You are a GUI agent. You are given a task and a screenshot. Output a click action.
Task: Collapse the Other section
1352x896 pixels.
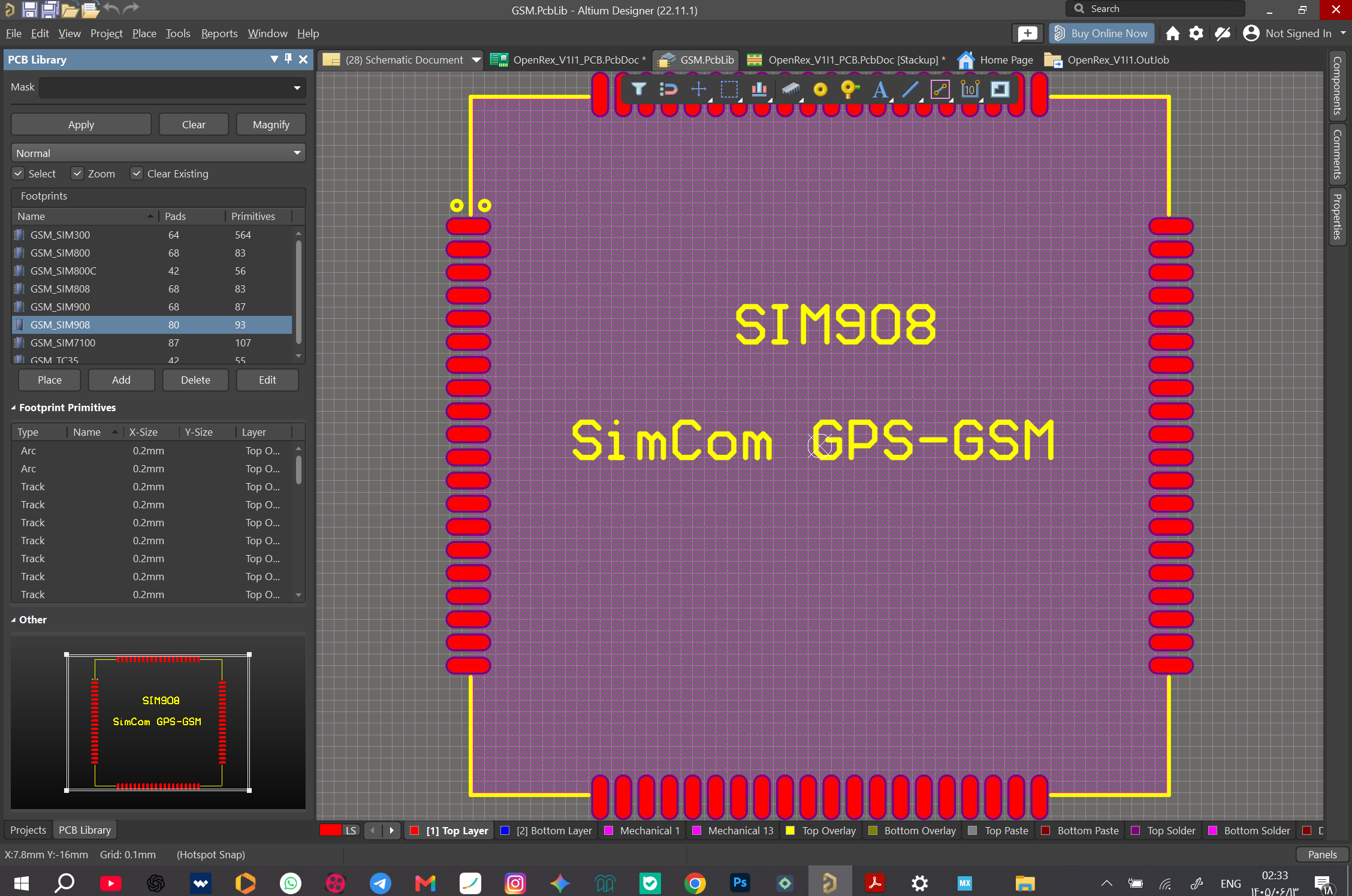pos(14,620)
